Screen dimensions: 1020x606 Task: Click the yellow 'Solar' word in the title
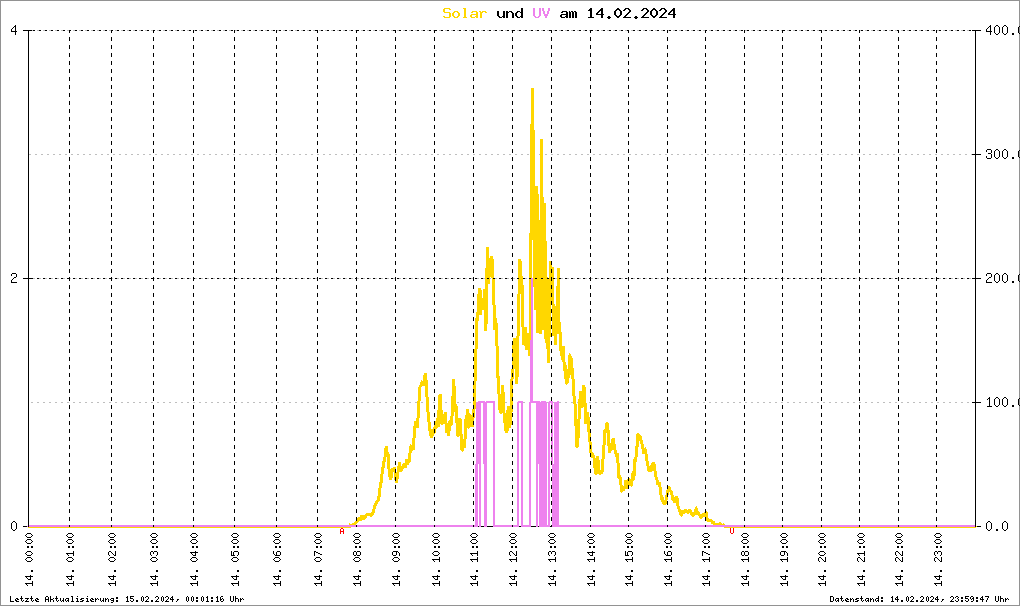465,13
